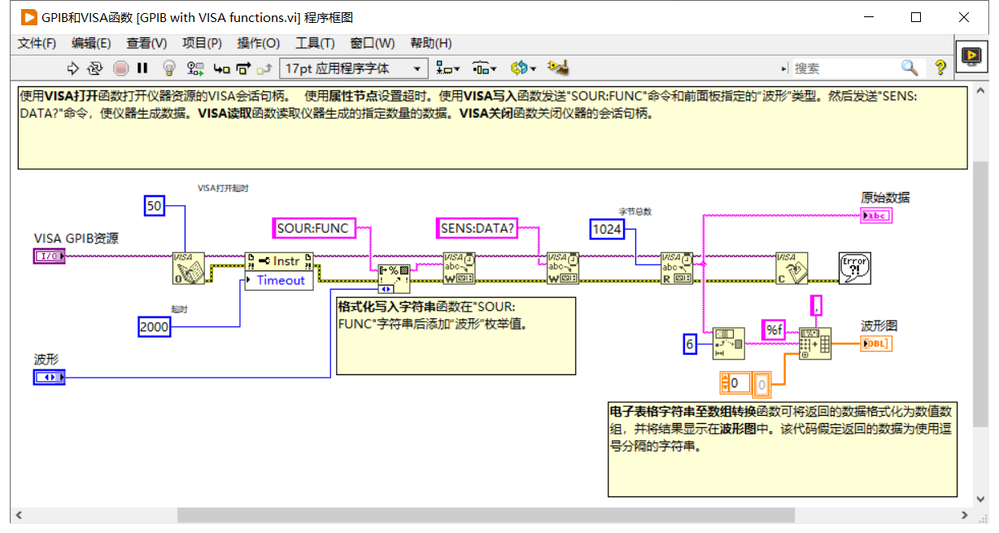Image resolution: width=999 pixels, height=533 pixels.
Task: Click the horizontal scrollbar thumb
Action: tap(486, 515)
